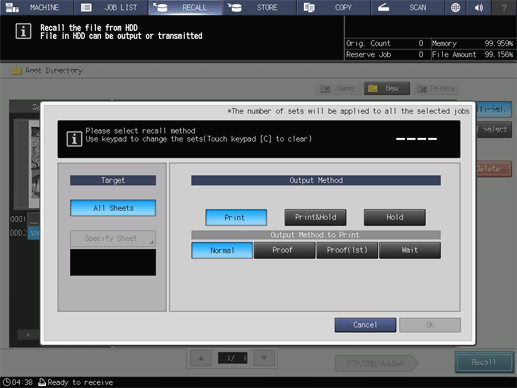Select All Sheets target option
Viewport: 517px width, 388px height.
(113, 208)
